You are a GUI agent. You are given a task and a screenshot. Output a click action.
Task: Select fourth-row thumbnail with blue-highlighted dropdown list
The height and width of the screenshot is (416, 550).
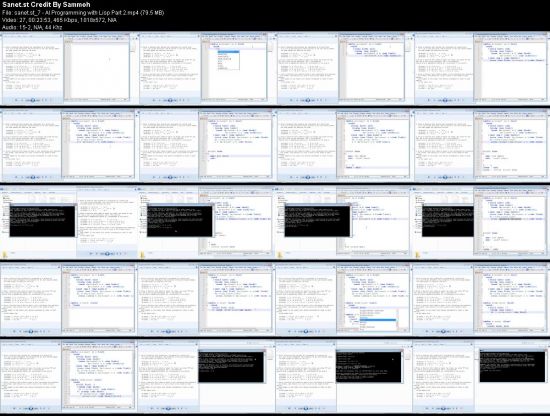343,299
